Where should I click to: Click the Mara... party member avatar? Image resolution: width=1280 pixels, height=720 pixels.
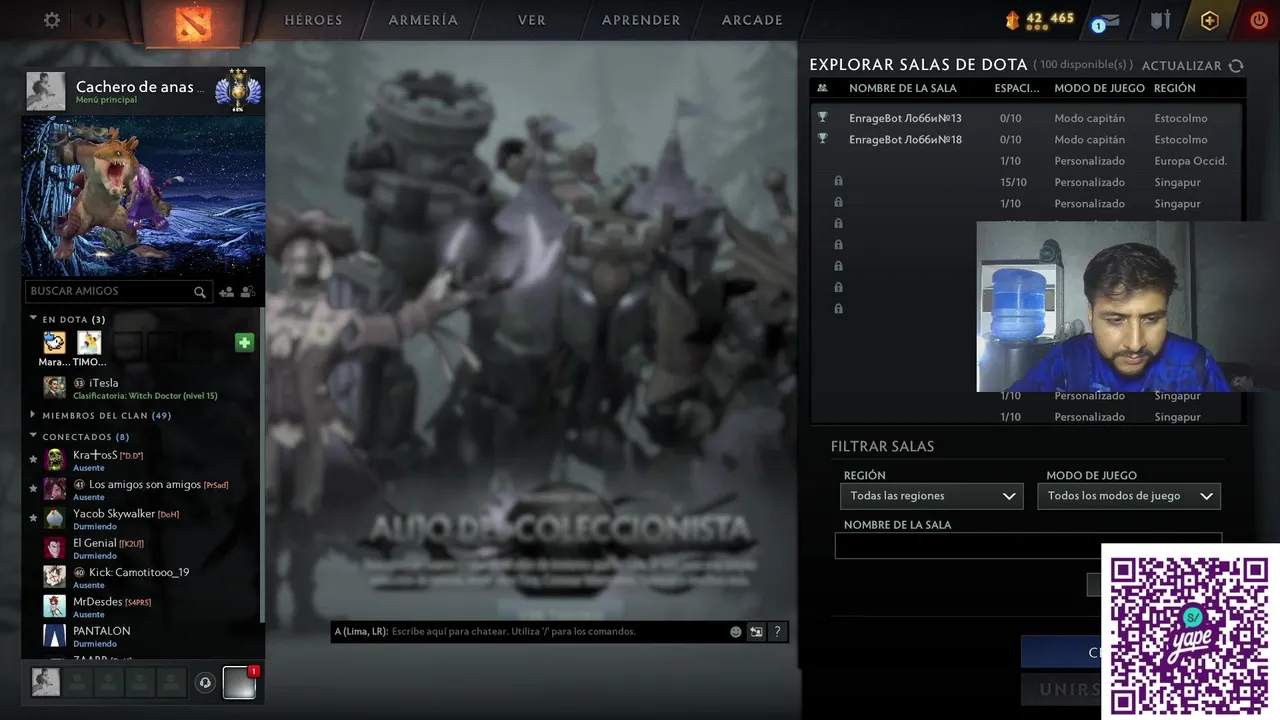coord(54,343)
